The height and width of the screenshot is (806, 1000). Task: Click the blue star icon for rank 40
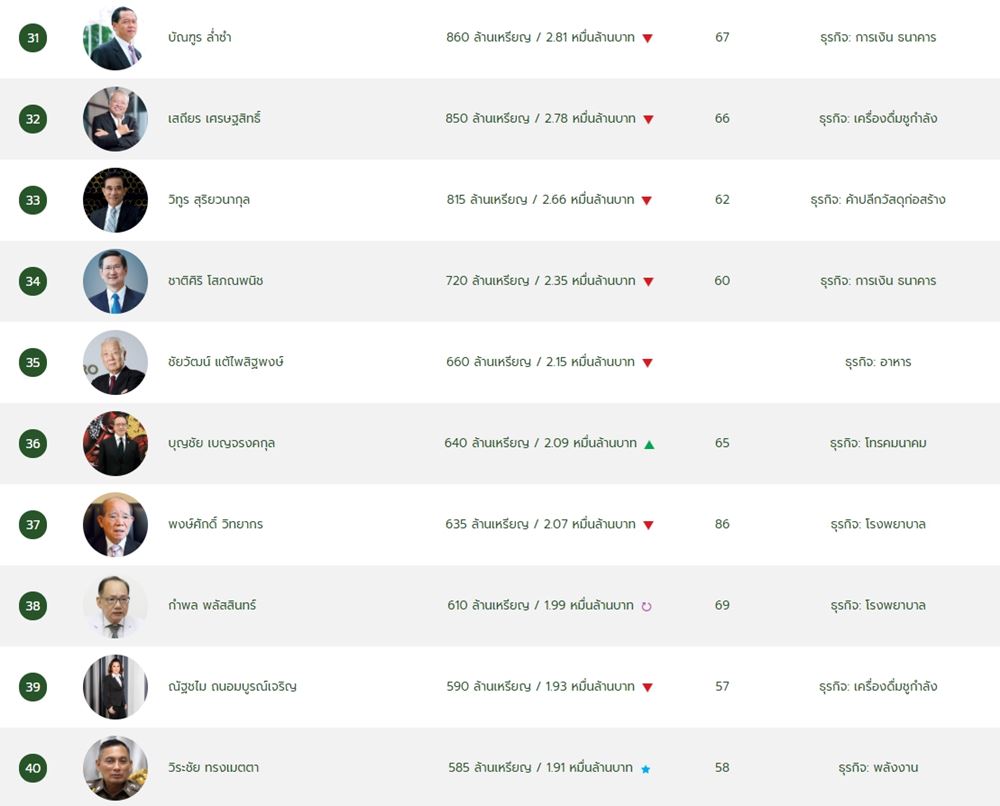645,769
